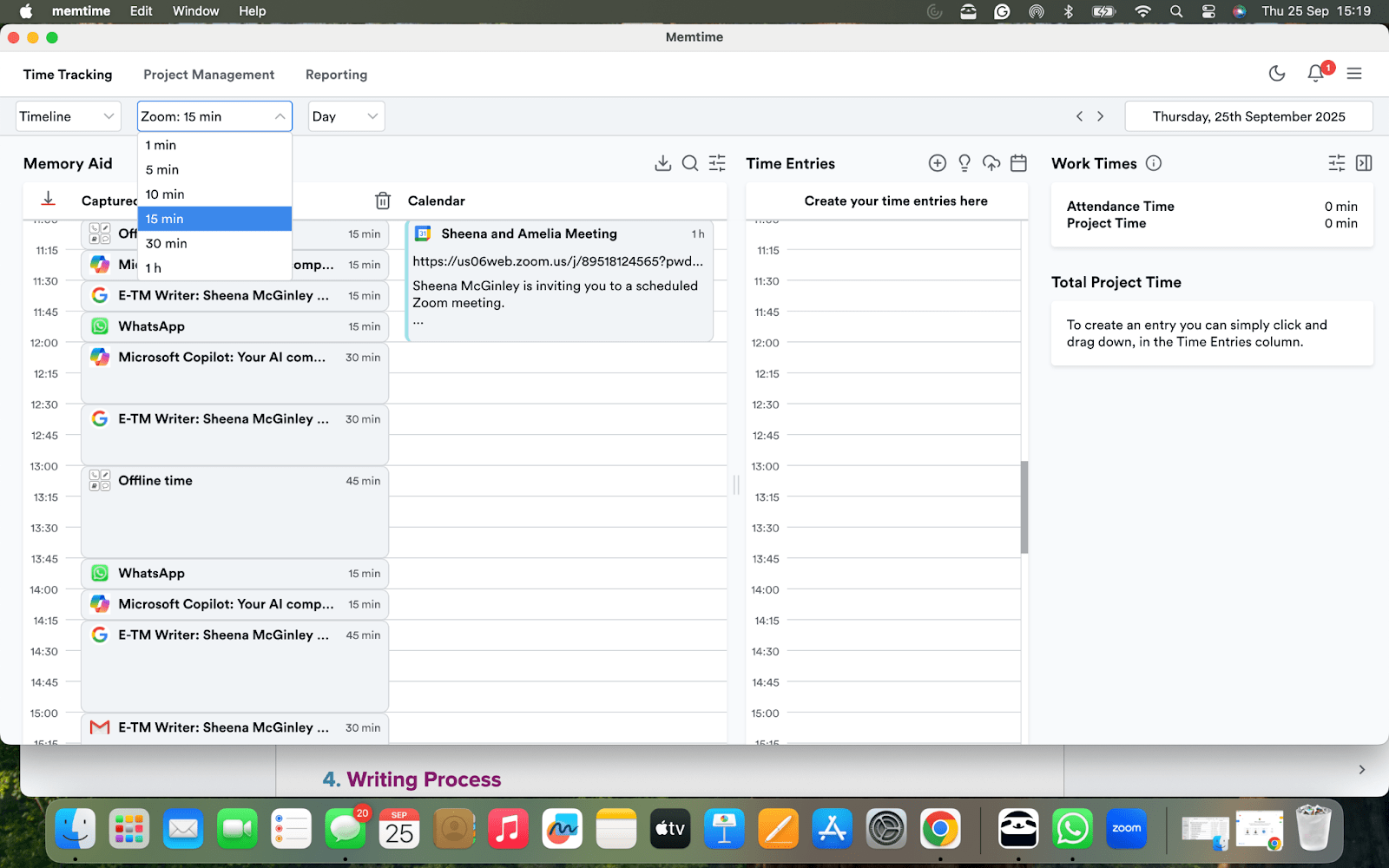Open the Day range dropdown
Image resolution: width=1389 pixels, height=868 pixels.
(x=346, y=116)
